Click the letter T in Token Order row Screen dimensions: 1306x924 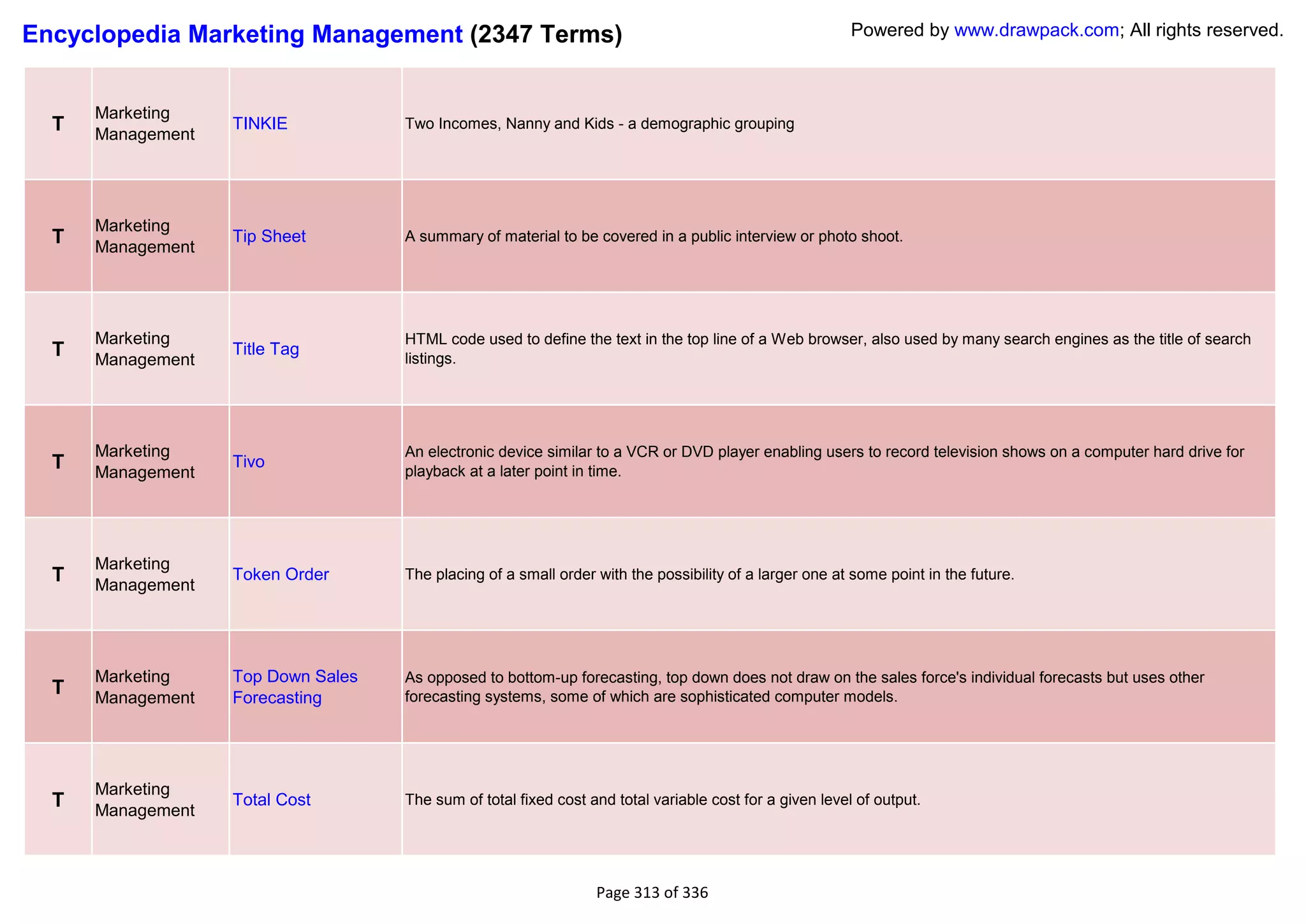58,575
